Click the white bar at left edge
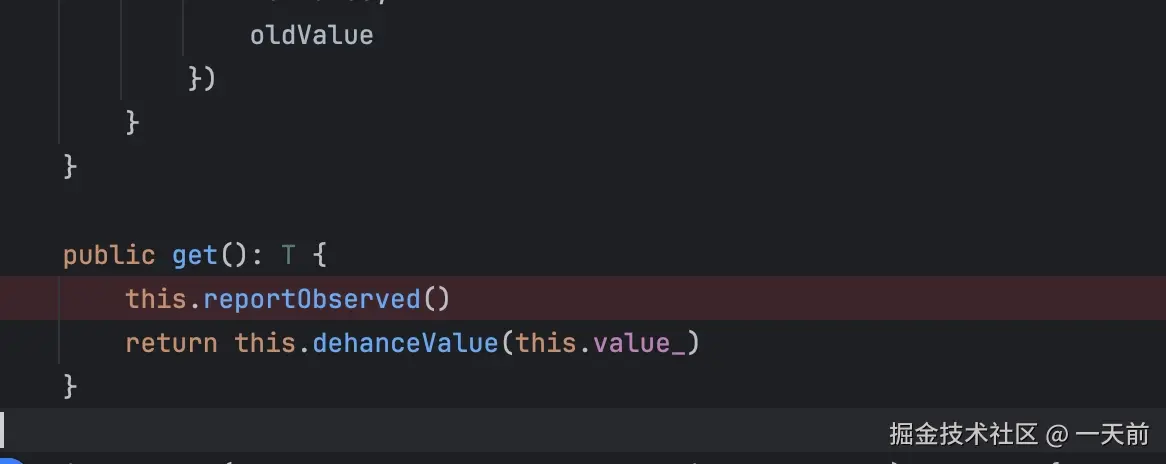The height and width of the screenshot is (464, 1166). 3,429
